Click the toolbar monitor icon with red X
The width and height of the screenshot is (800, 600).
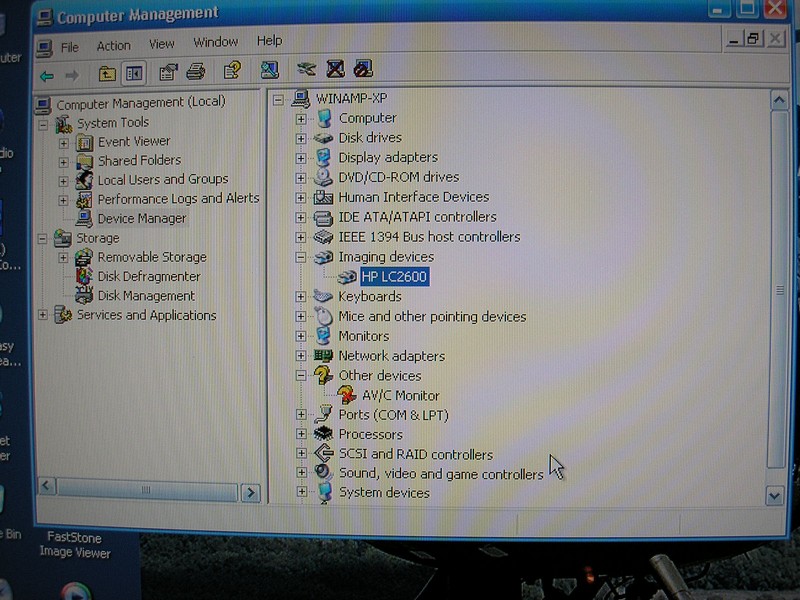pos(335,68)
